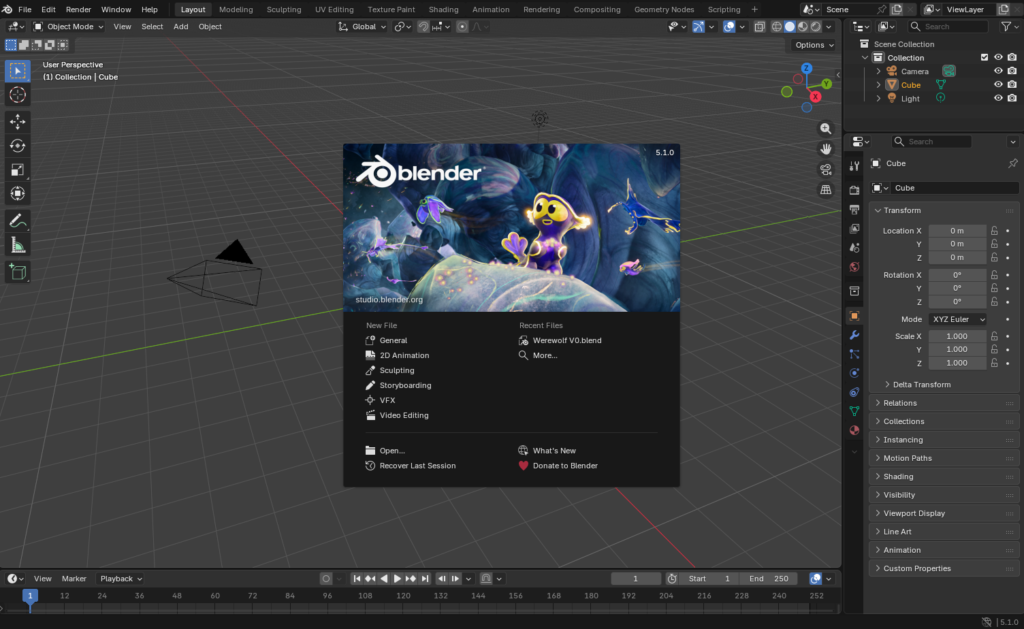Select the Measure tool

(x=18, y=245)
